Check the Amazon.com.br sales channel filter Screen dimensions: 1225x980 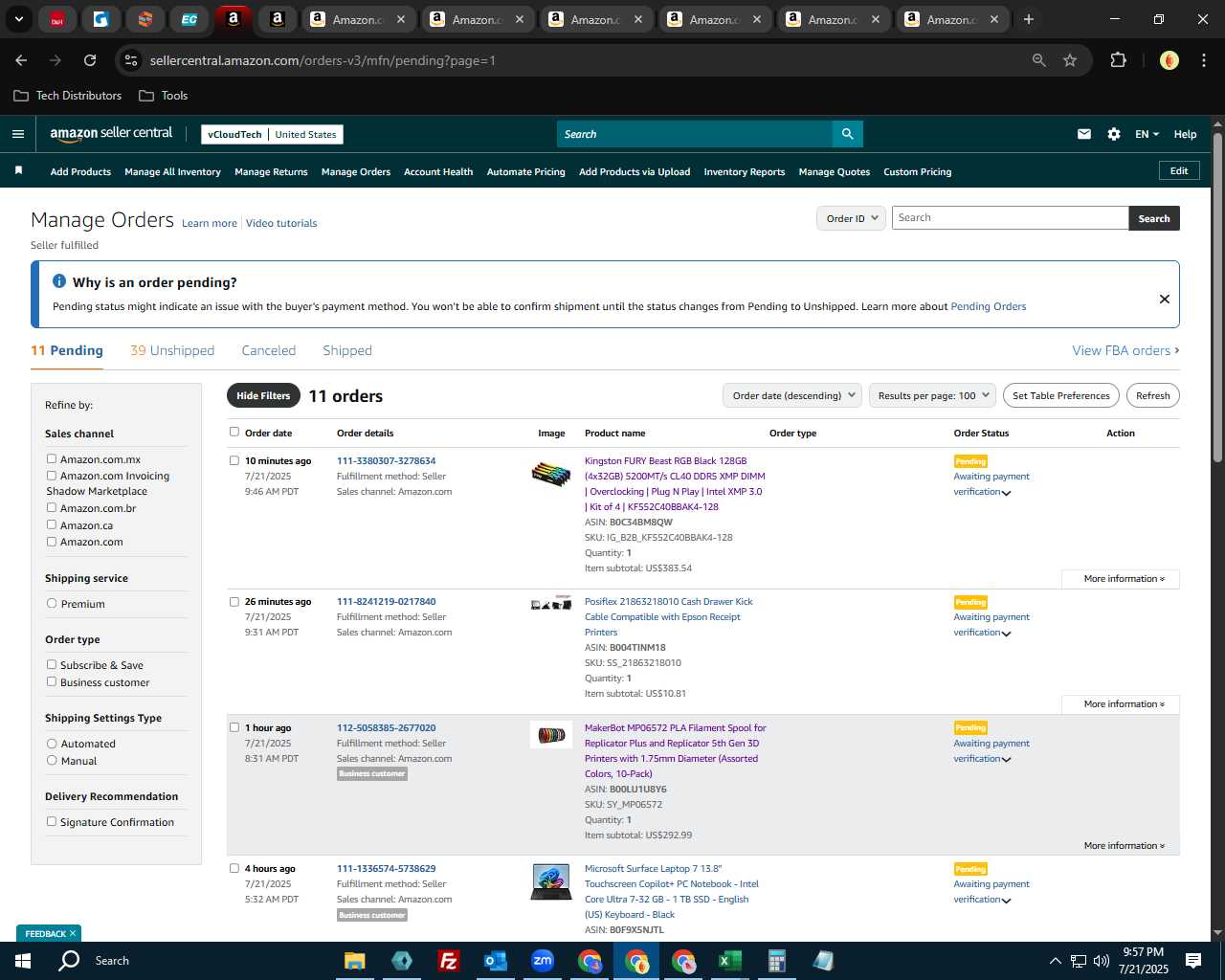coord(52,507)
